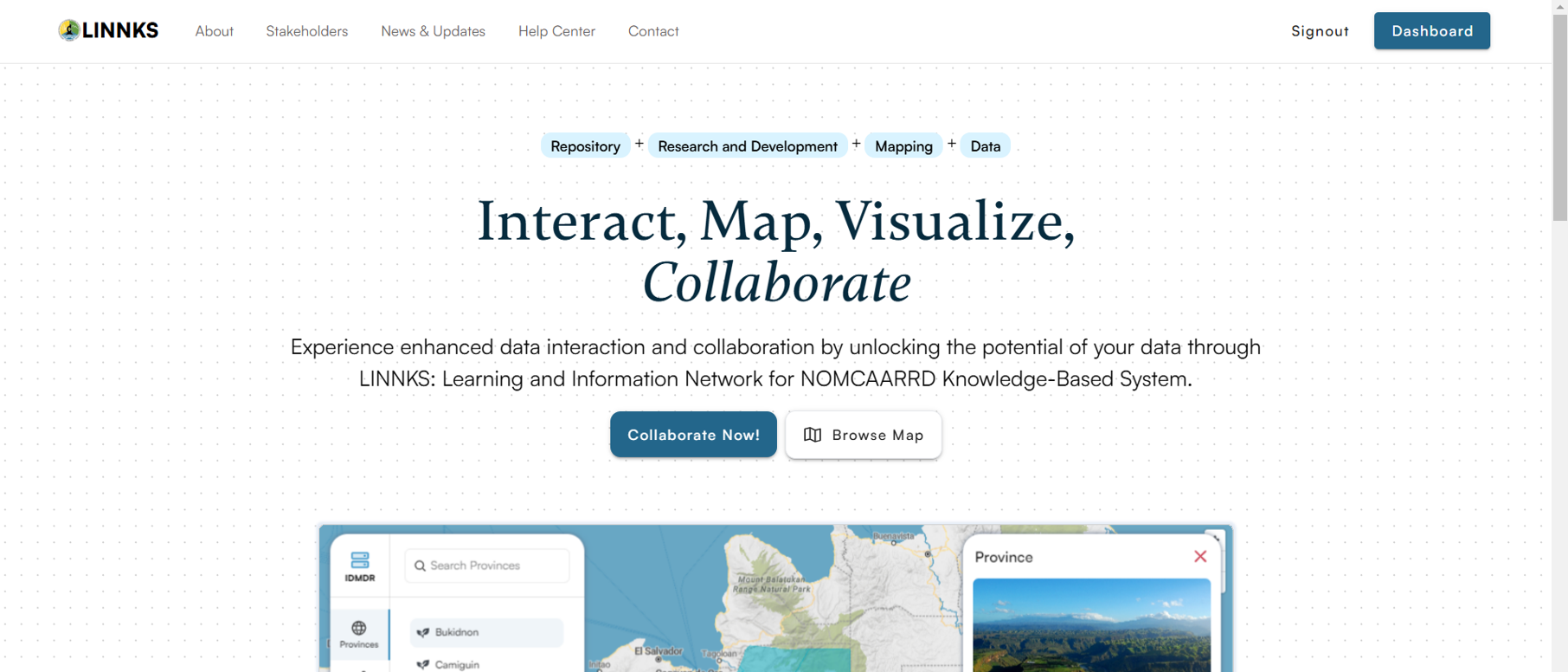Image resolution: width=1568 pixels, height=672 pixels.
Task: Click the leaf icon beside Camiguin
Action: pyautogui.click(x=423, y=664)
